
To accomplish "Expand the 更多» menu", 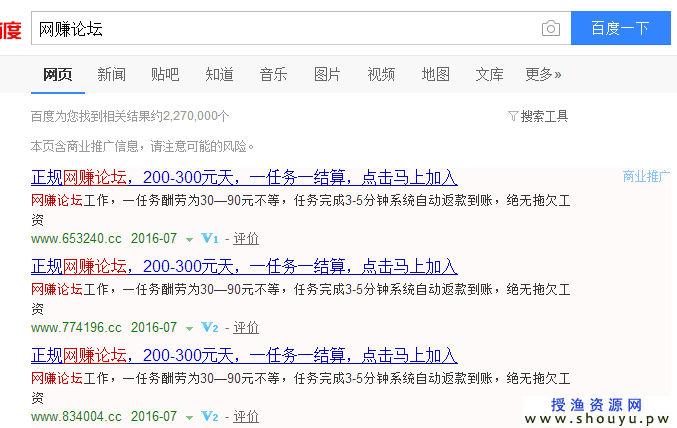I will pos(543,74).
